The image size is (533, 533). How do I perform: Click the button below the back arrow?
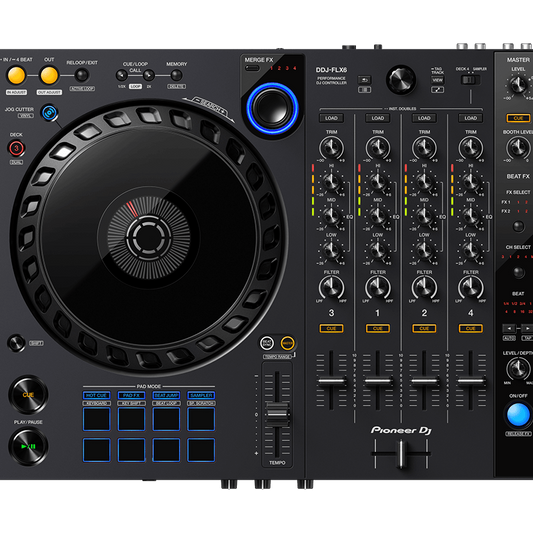point(364,90)
